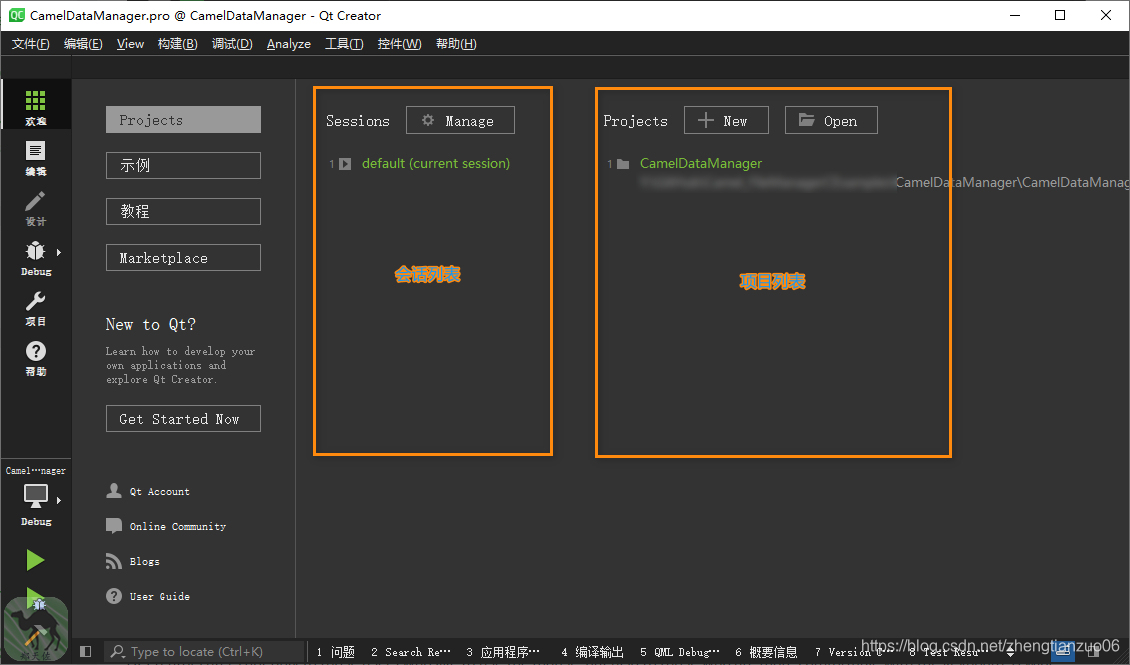The height and width of the screenshot is (665, 1130).
Task: Open Projects (项目) wrench mode
Action: 35,308
